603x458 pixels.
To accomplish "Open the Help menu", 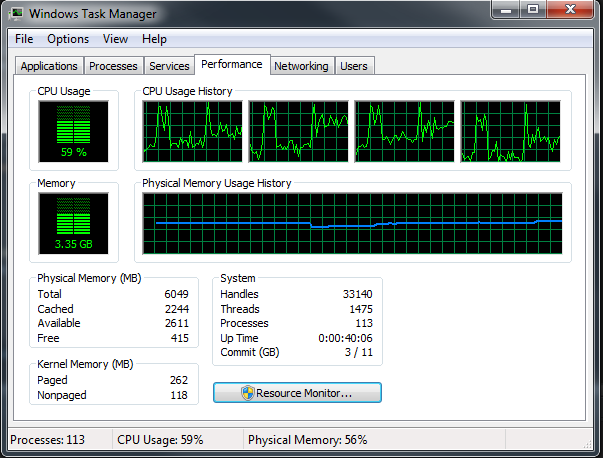I will [x=154, y=39].
